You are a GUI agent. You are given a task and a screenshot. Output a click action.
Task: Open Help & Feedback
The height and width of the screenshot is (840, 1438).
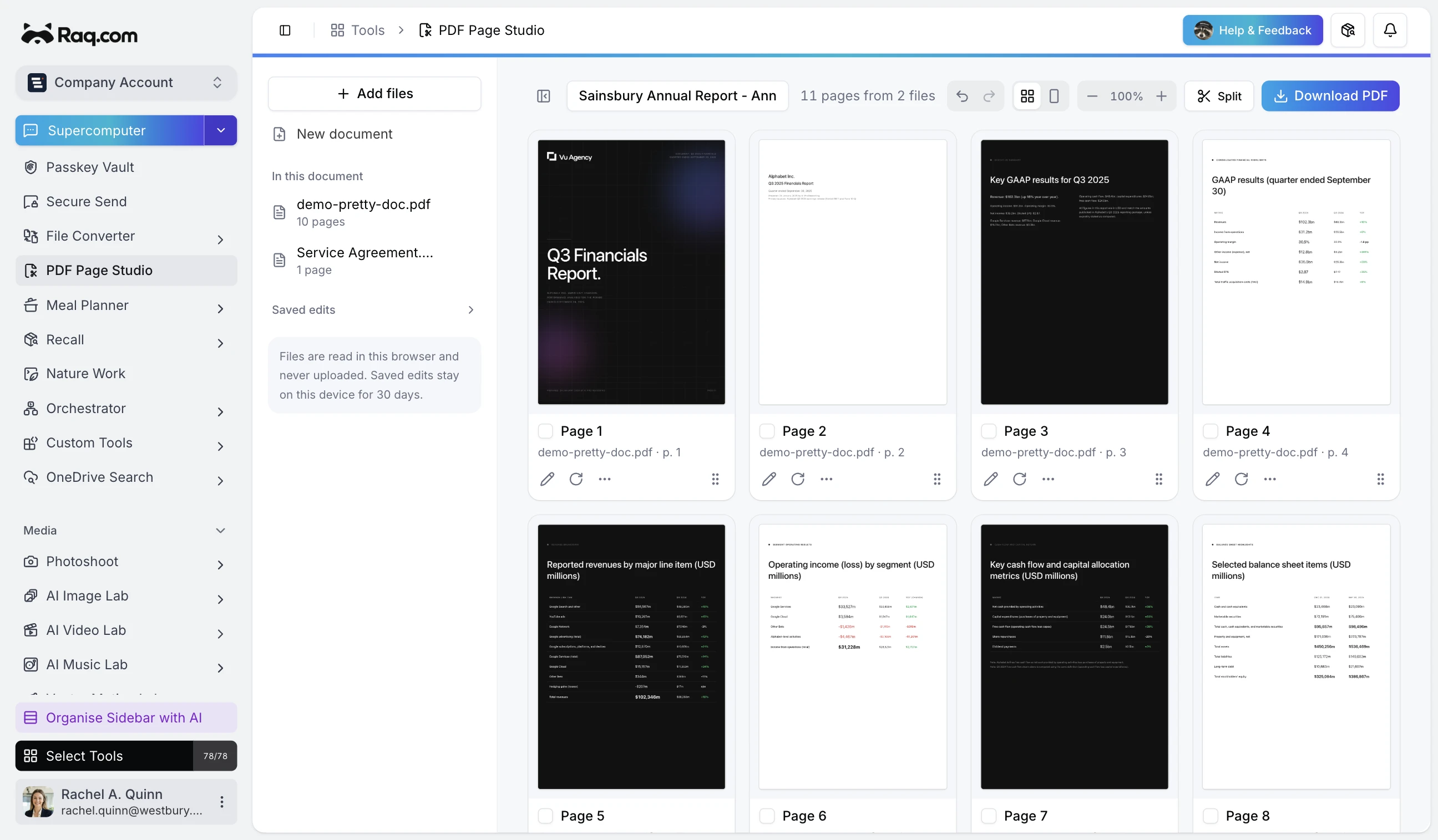tap(1252, 30)
